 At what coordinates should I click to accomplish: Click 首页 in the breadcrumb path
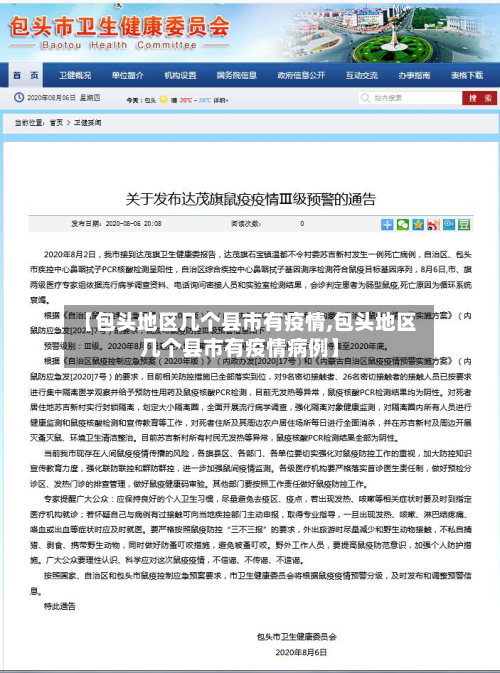coord(56,123)
